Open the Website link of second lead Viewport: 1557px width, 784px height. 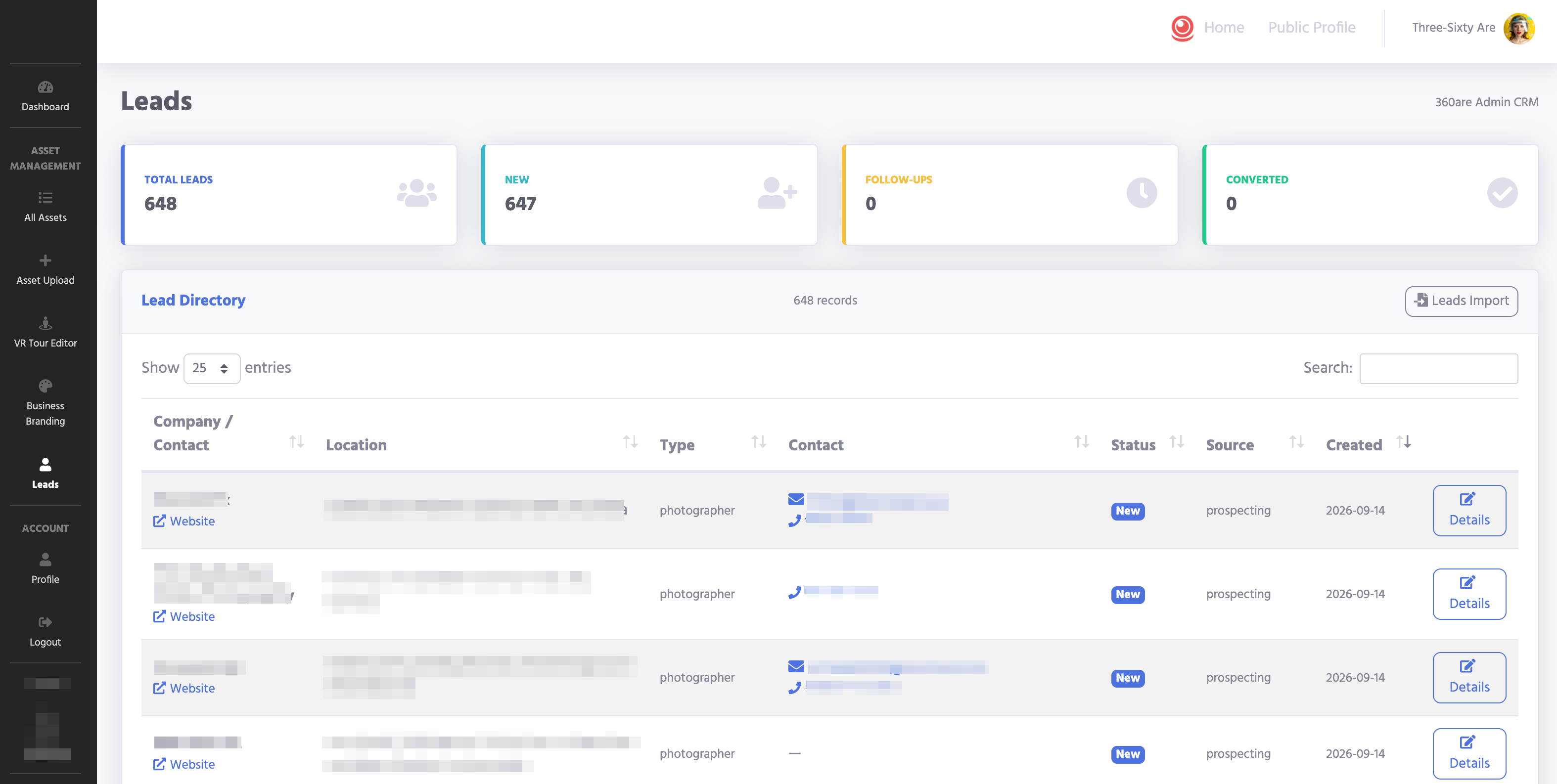click(x=184, y=617)
